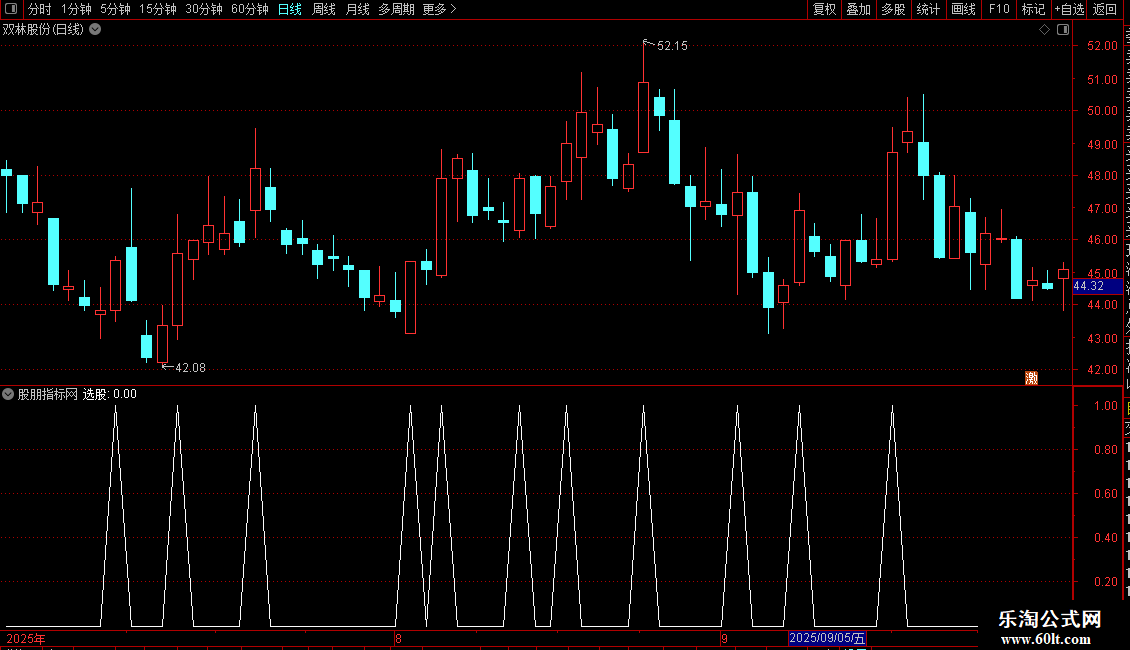Open the 统计 statistics tool
The image size is (1130, 650).
coord(928,9)
